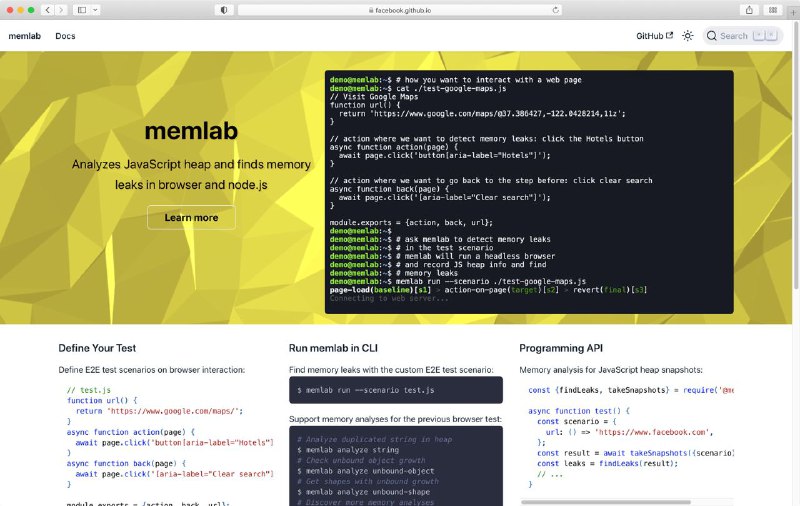
Task: Click the green fullscreen window button
Action: pos(31,10)
